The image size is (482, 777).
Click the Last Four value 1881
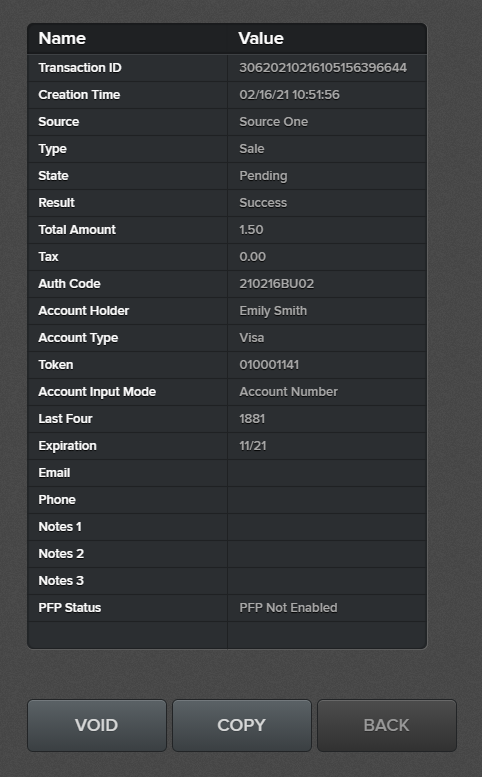(x=252, y=419)
